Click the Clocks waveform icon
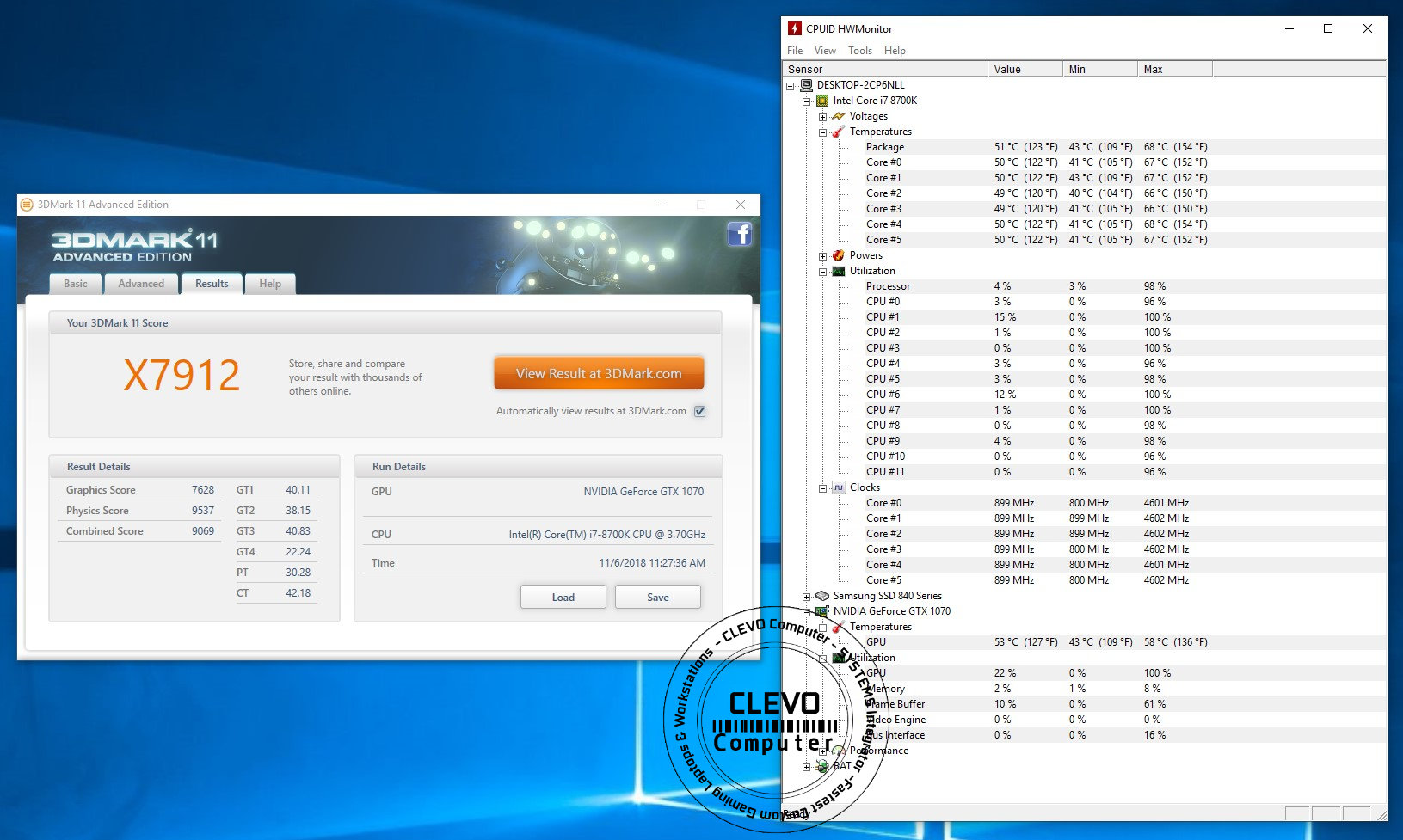Viewport: 1403px width, 840px height. 839,487
